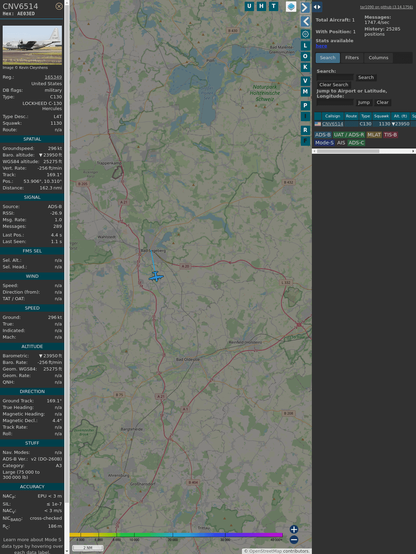Click the M button in the map column
Image resolution: width=416 pixels, height=554 pixels.
coord(305,92)
